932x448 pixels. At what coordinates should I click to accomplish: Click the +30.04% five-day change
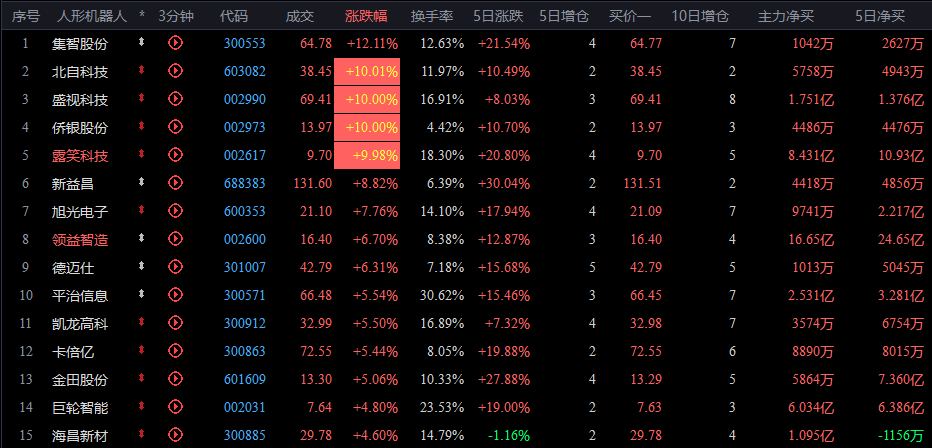coord(502,184)
